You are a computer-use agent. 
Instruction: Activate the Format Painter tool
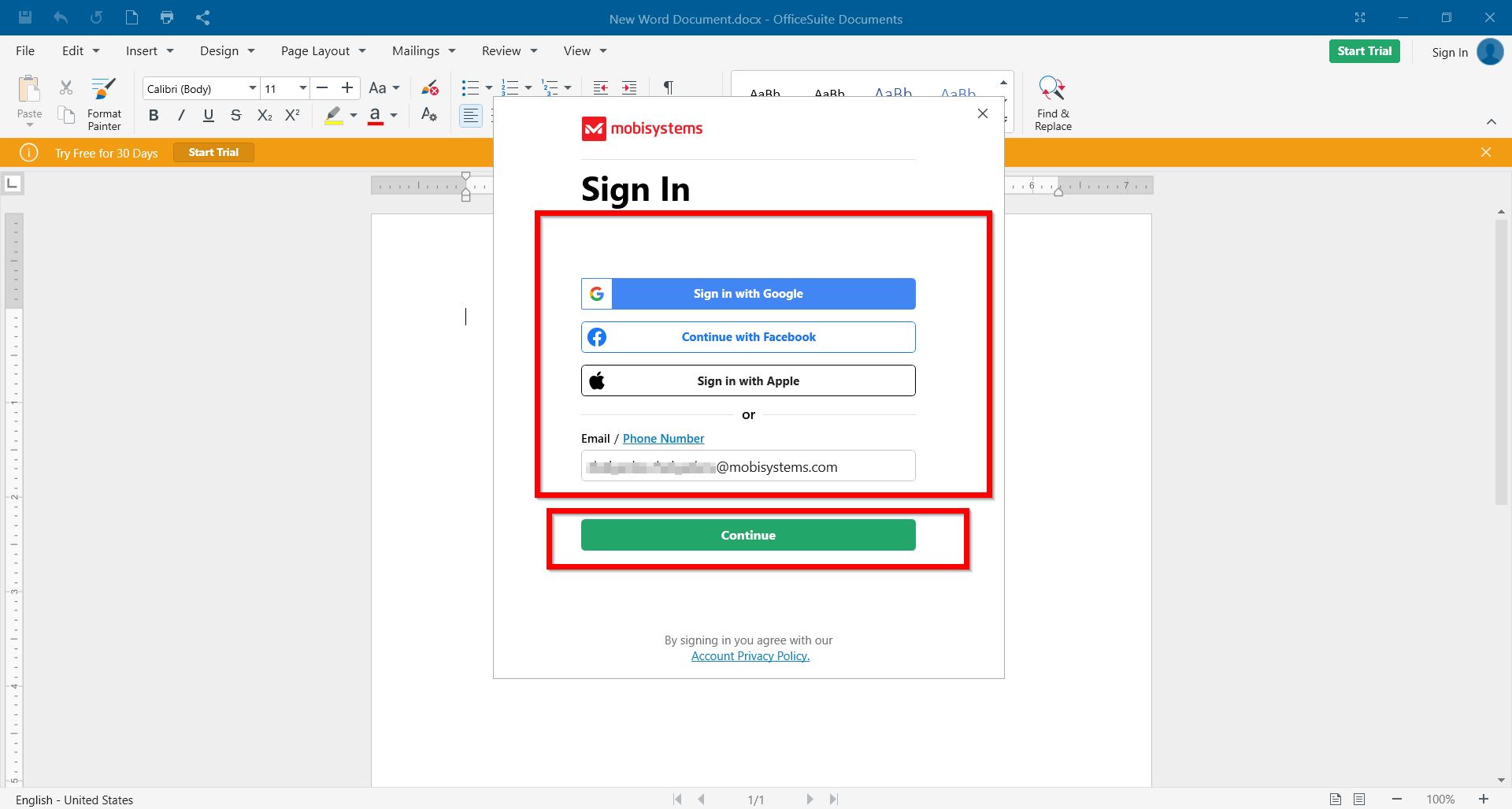pos(104,103)
